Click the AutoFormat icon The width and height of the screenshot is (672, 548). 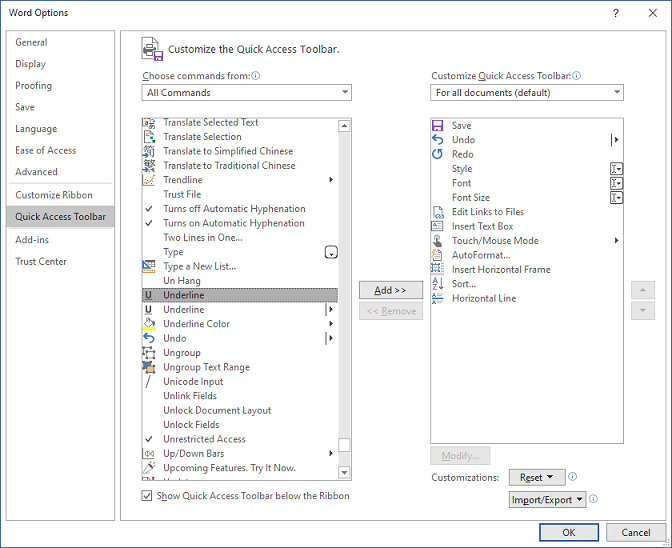click(437, 255)
